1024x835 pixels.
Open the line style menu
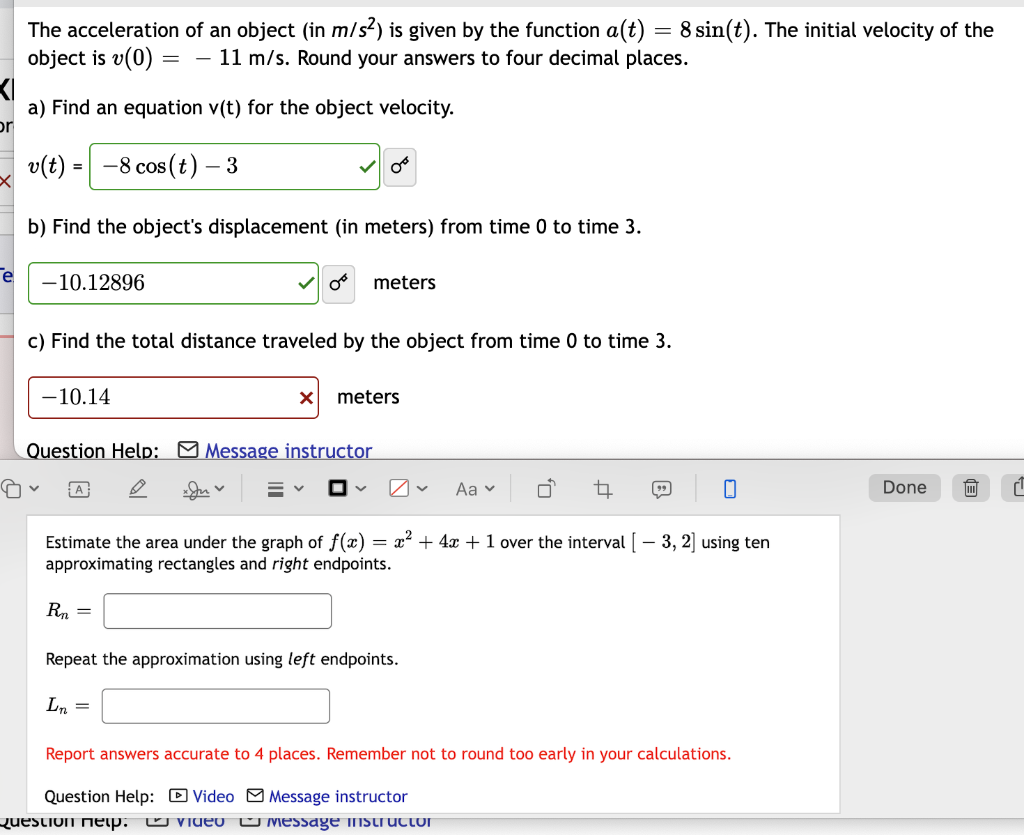click(276, 489)
